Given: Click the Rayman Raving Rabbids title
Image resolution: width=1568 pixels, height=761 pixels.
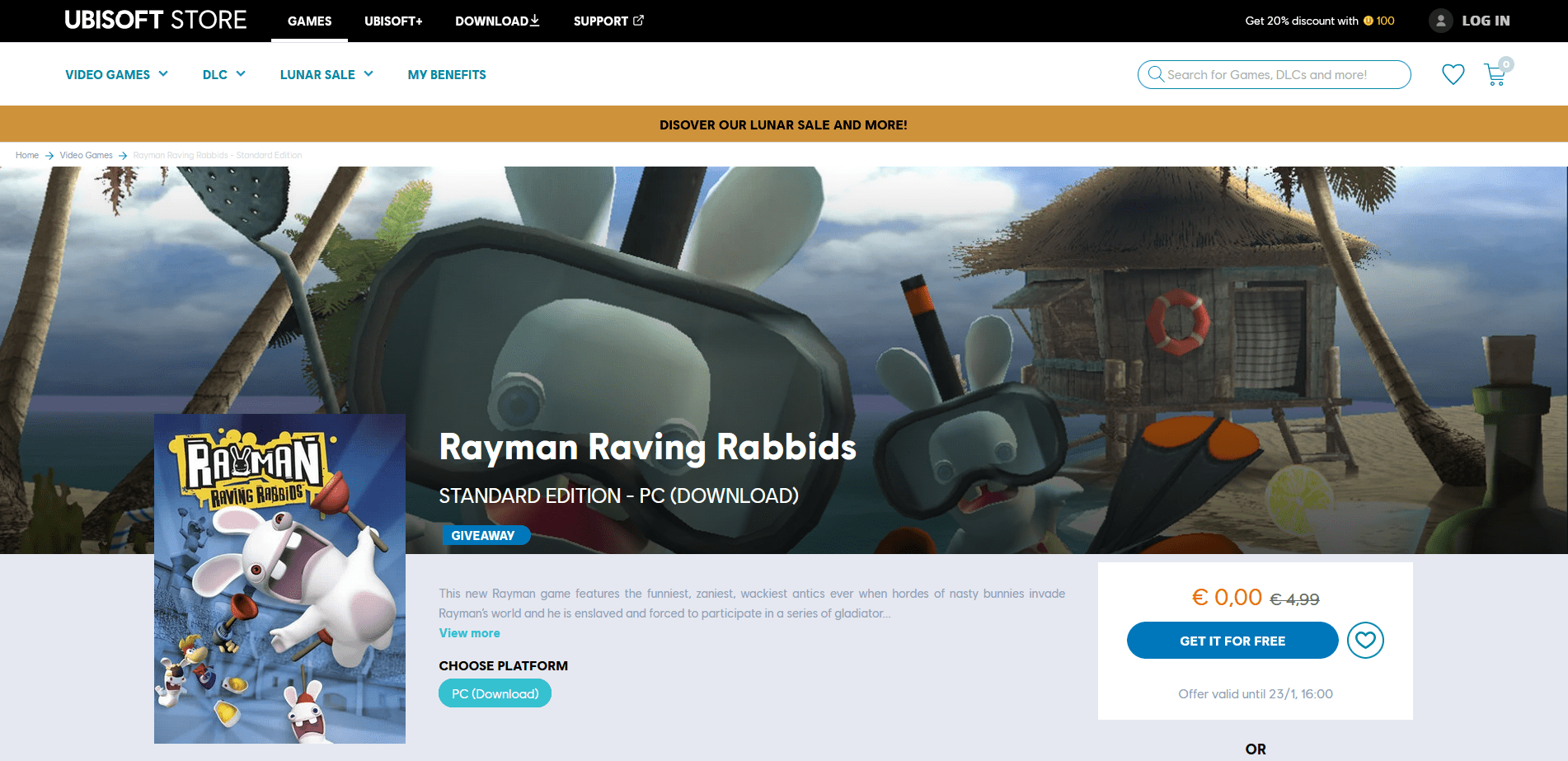Looking at the screenshot, I should tap(648, 447).
